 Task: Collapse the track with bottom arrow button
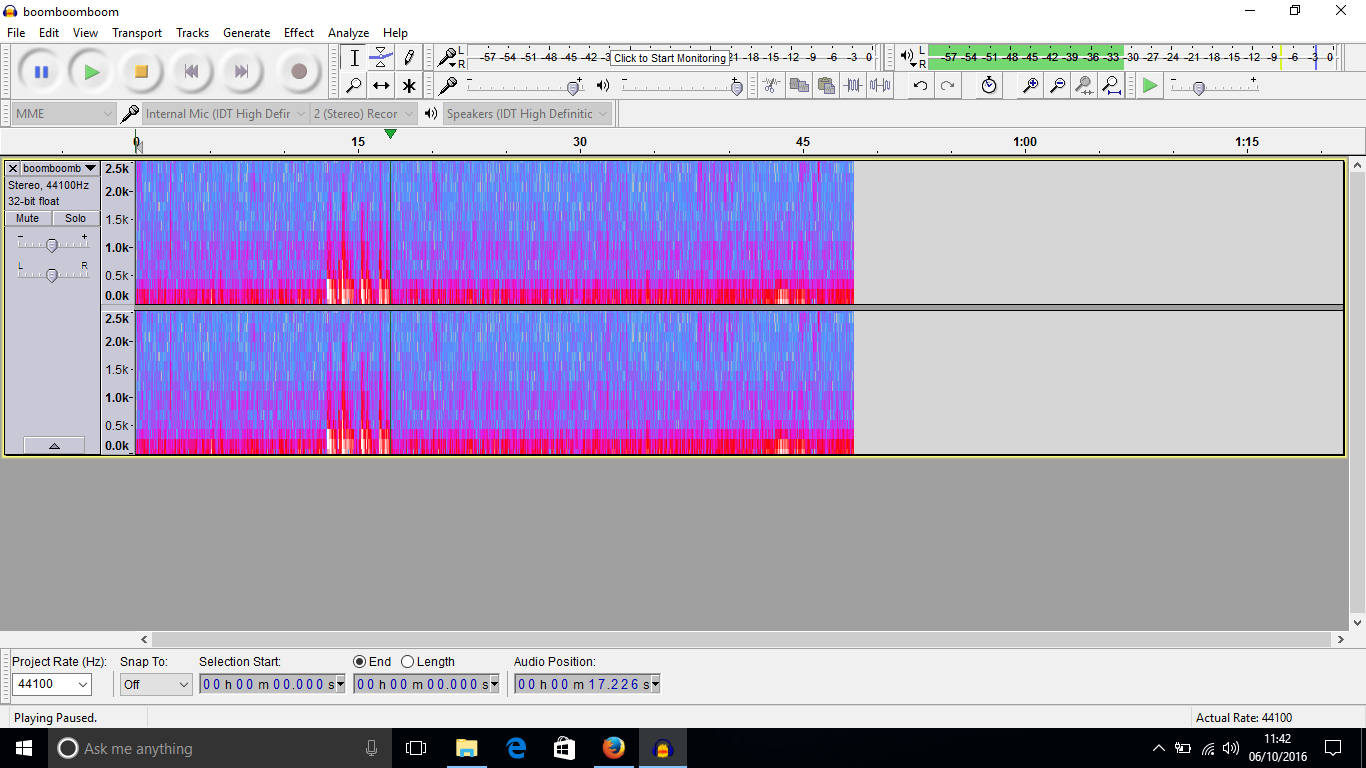(x=53, y=446)
